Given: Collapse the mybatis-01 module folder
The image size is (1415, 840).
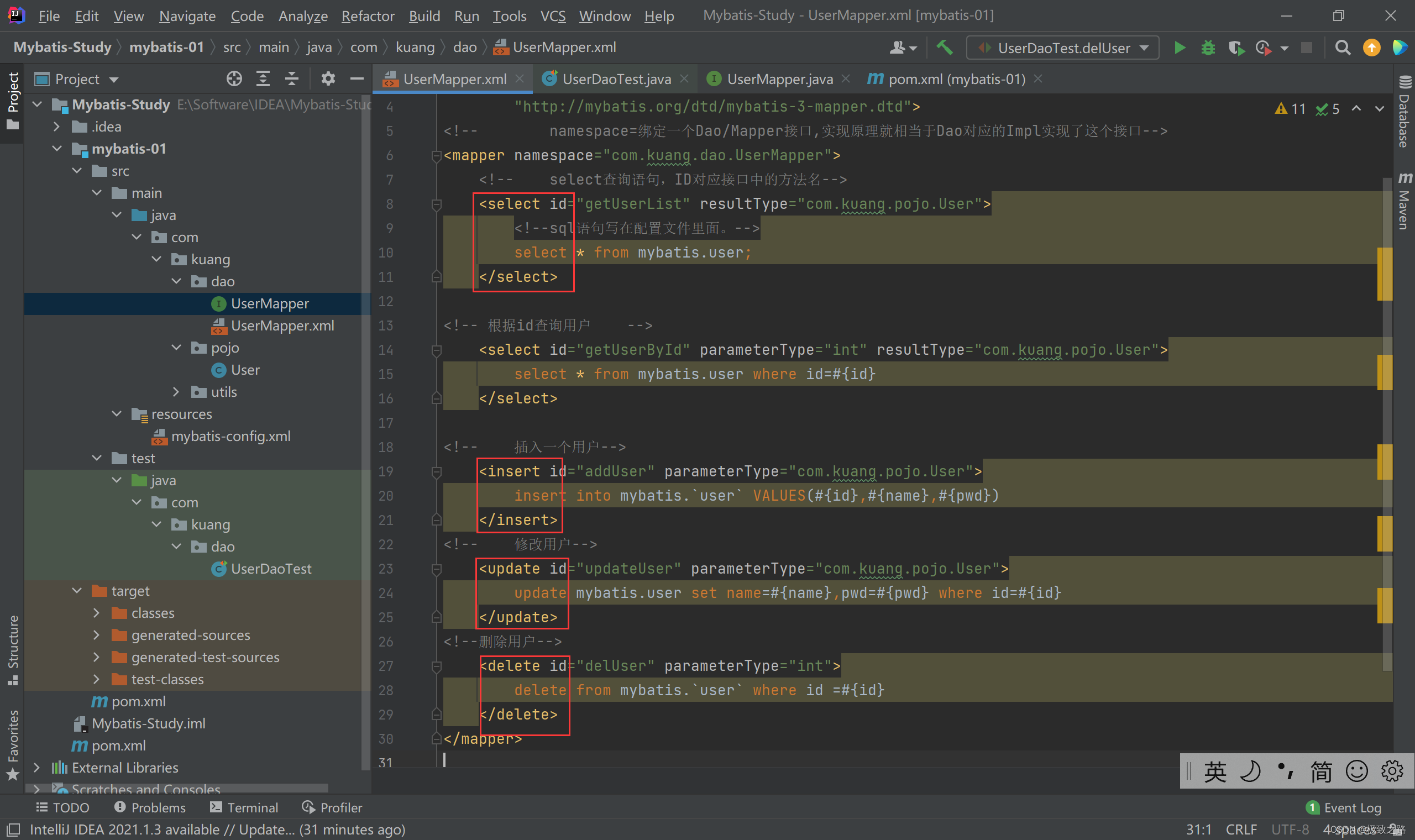Looking at the screenshot, I should pyautogui.click(x=57, y=148).
